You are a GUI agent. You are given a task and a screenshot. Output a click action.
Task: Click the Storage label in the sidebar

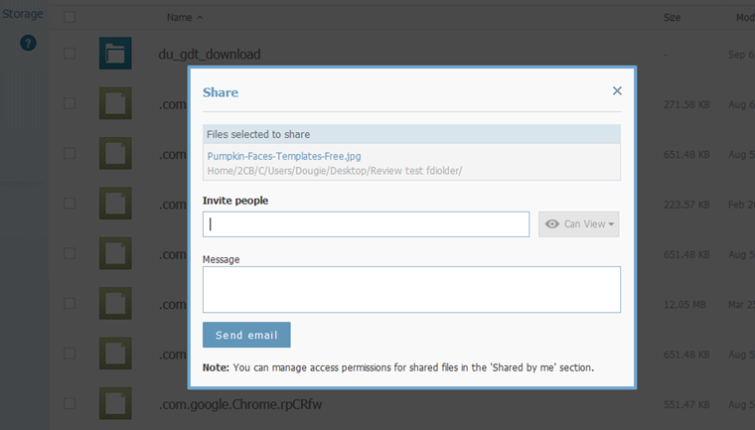point(23,14)
